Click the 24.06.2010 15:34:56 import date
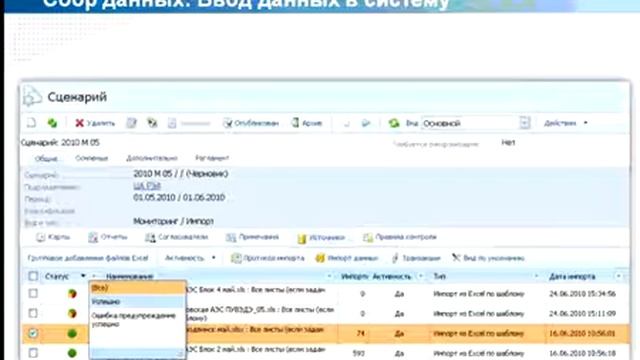Screen dimensions: 640x360 [582, 293]
